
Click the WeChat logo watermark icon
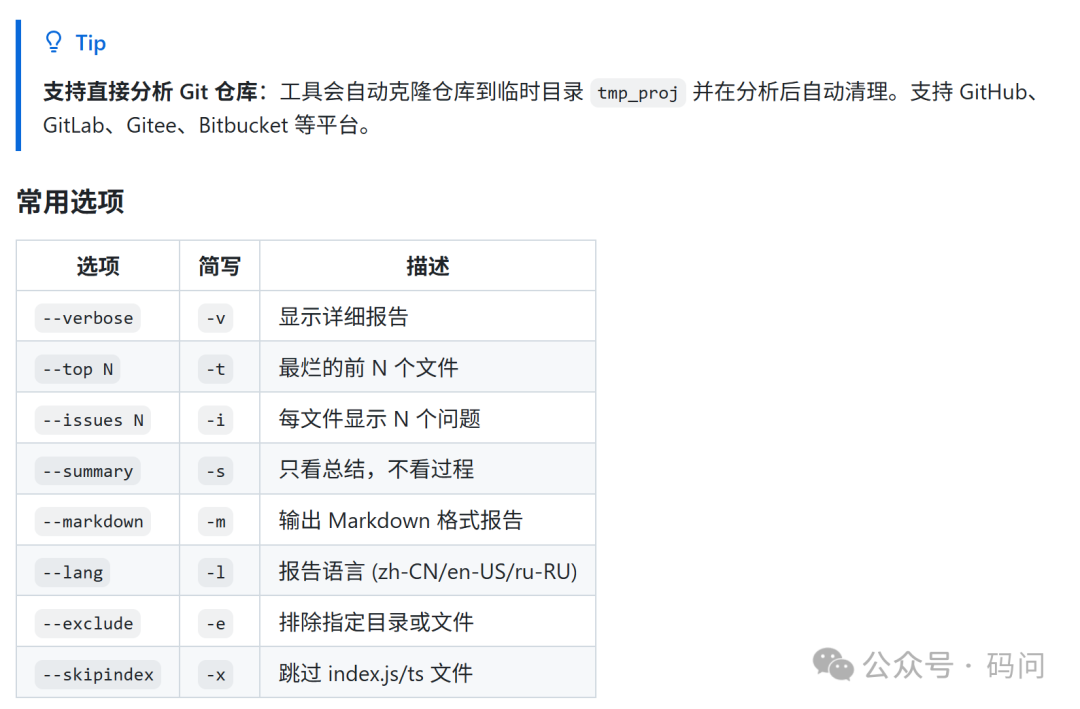tap(833, 664)
